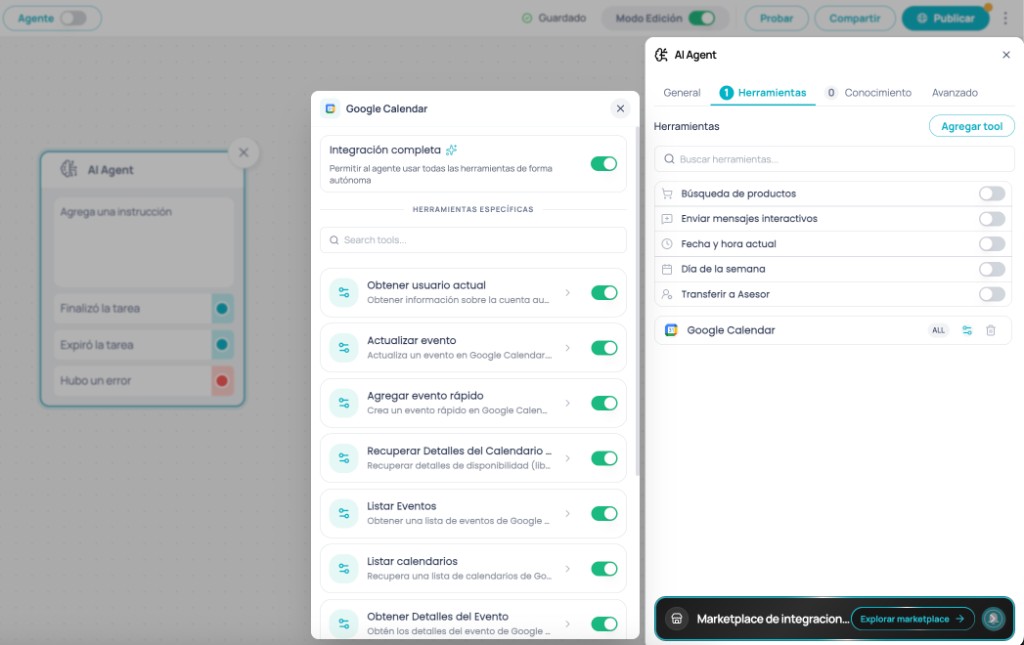Click Explorar marketplace button
Viewport: 1024px width, 645px height.
(x=912, y=619)
